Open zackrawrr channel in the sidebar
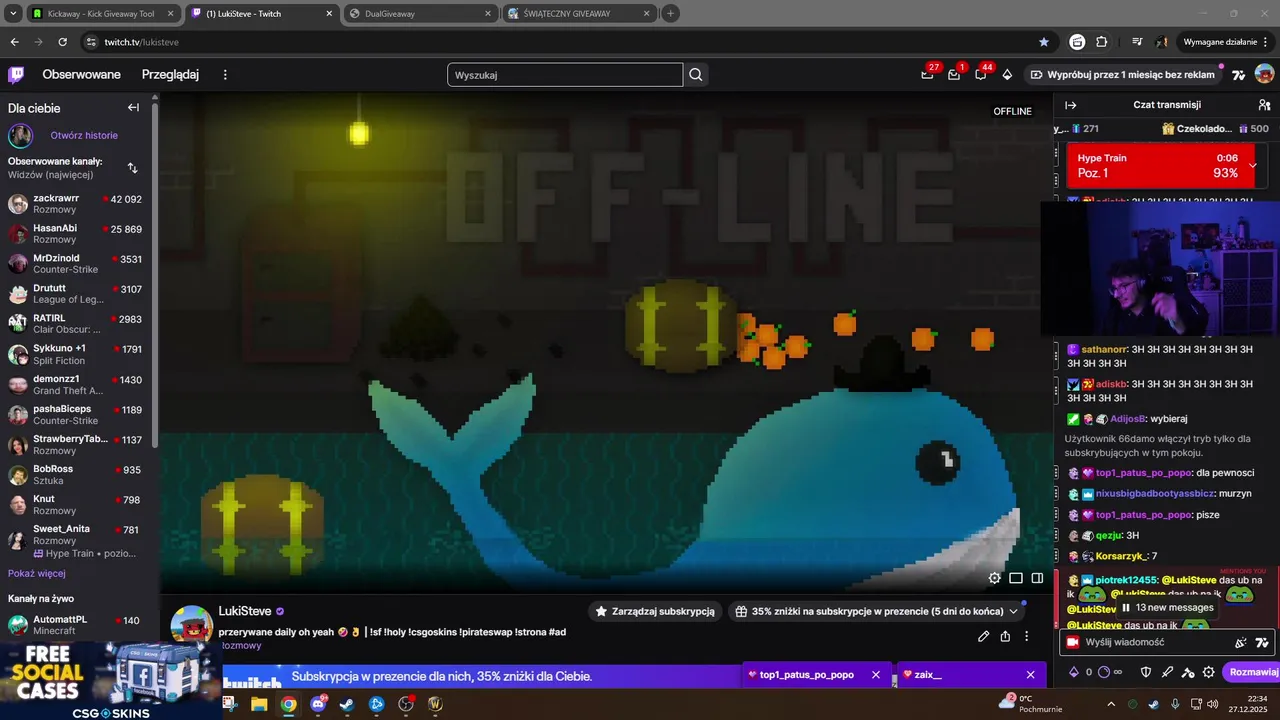Screen dimensions: 1280x720 click(x=77, y=204)
